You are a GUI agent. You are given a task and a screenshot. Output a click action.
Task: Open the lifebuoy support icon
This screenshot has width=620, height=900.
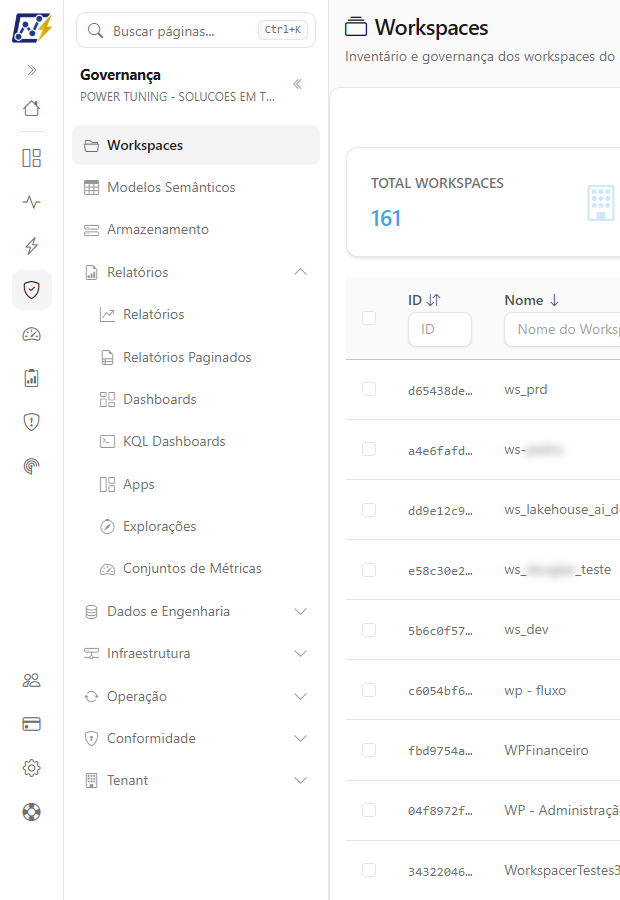(32, 812)
